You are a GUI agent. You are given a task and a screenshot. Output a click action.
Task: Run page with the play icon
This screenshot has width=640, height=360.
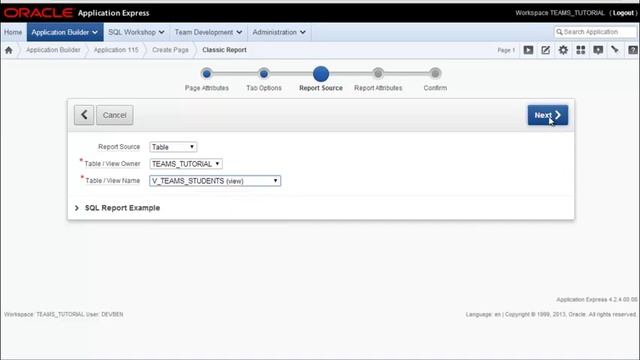click(x=528, y=50)
